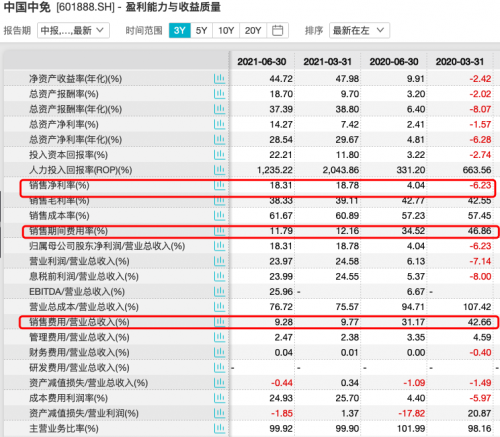This screenshot has width=500, height=437.
Task: Click the 2020-03-31 column header
Action: [x=460, y=62]
